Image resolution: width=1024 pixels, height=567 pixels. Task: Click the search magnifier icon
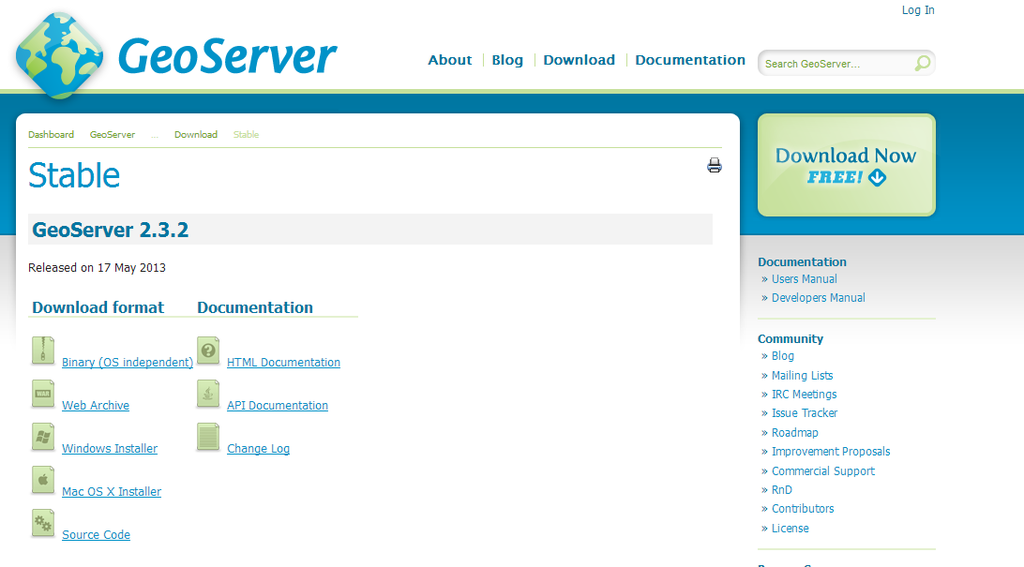(x=922, y=63)
